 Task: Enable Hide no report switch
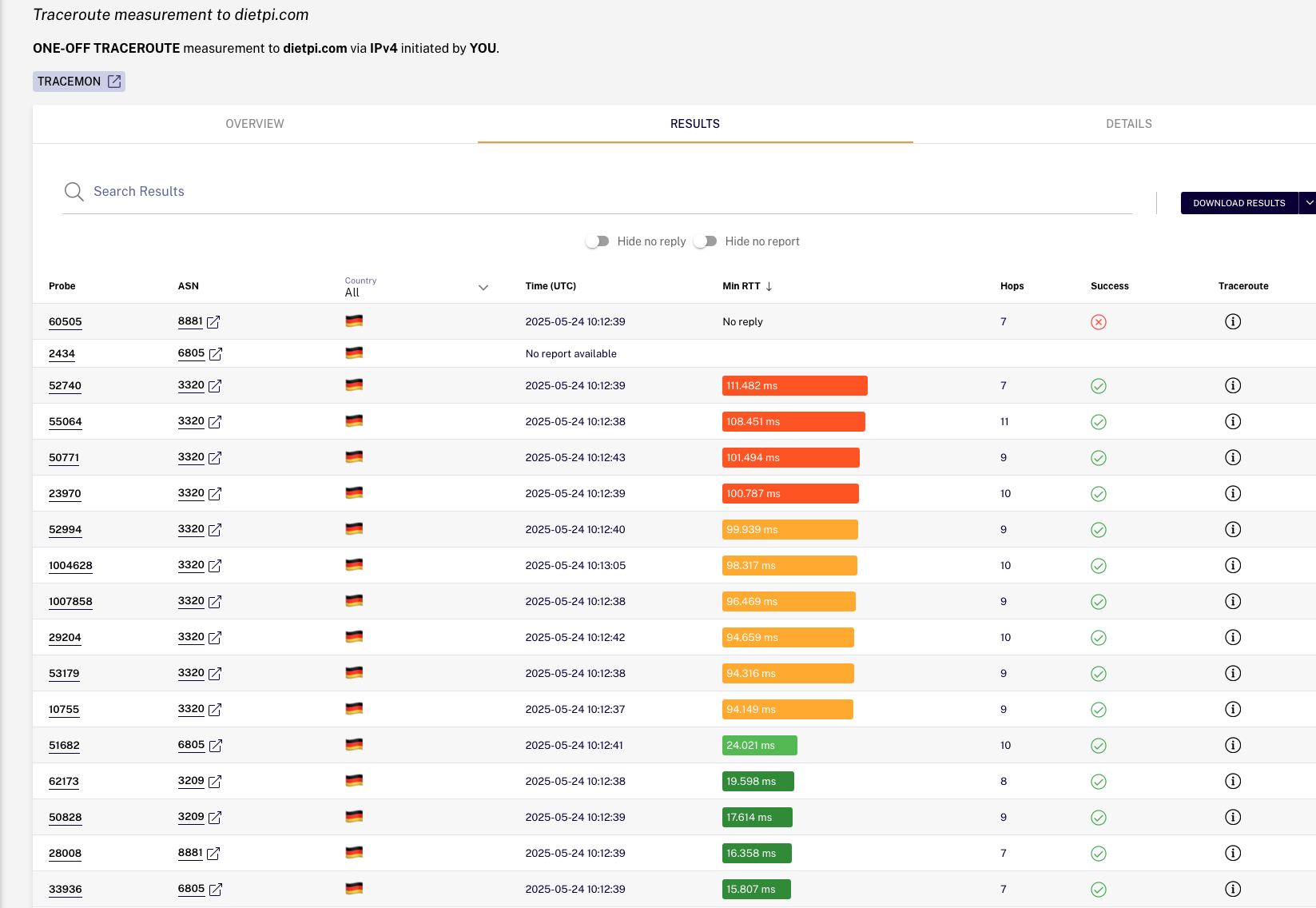coord(705,241)
